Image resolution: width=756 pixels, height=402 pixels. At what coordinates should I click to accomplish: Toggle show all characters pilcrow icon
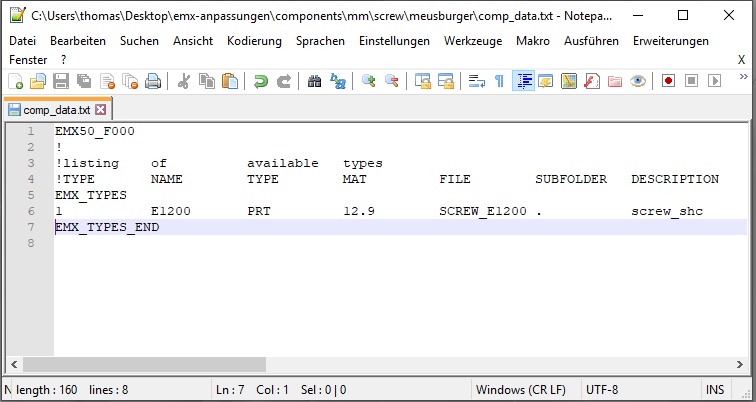point(500,81)
